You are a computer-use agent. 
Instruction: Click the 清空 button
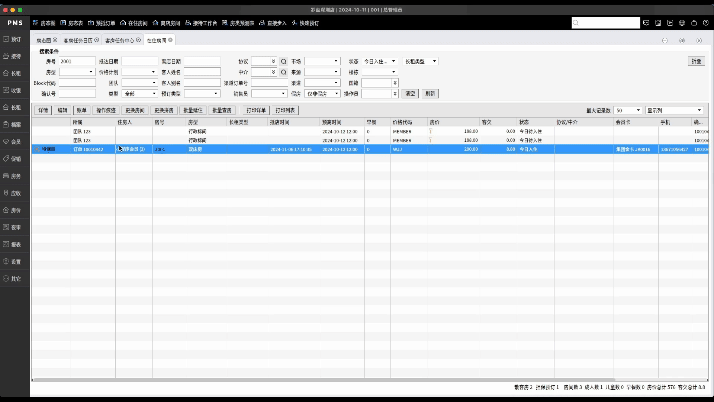[x=410, y=93]
